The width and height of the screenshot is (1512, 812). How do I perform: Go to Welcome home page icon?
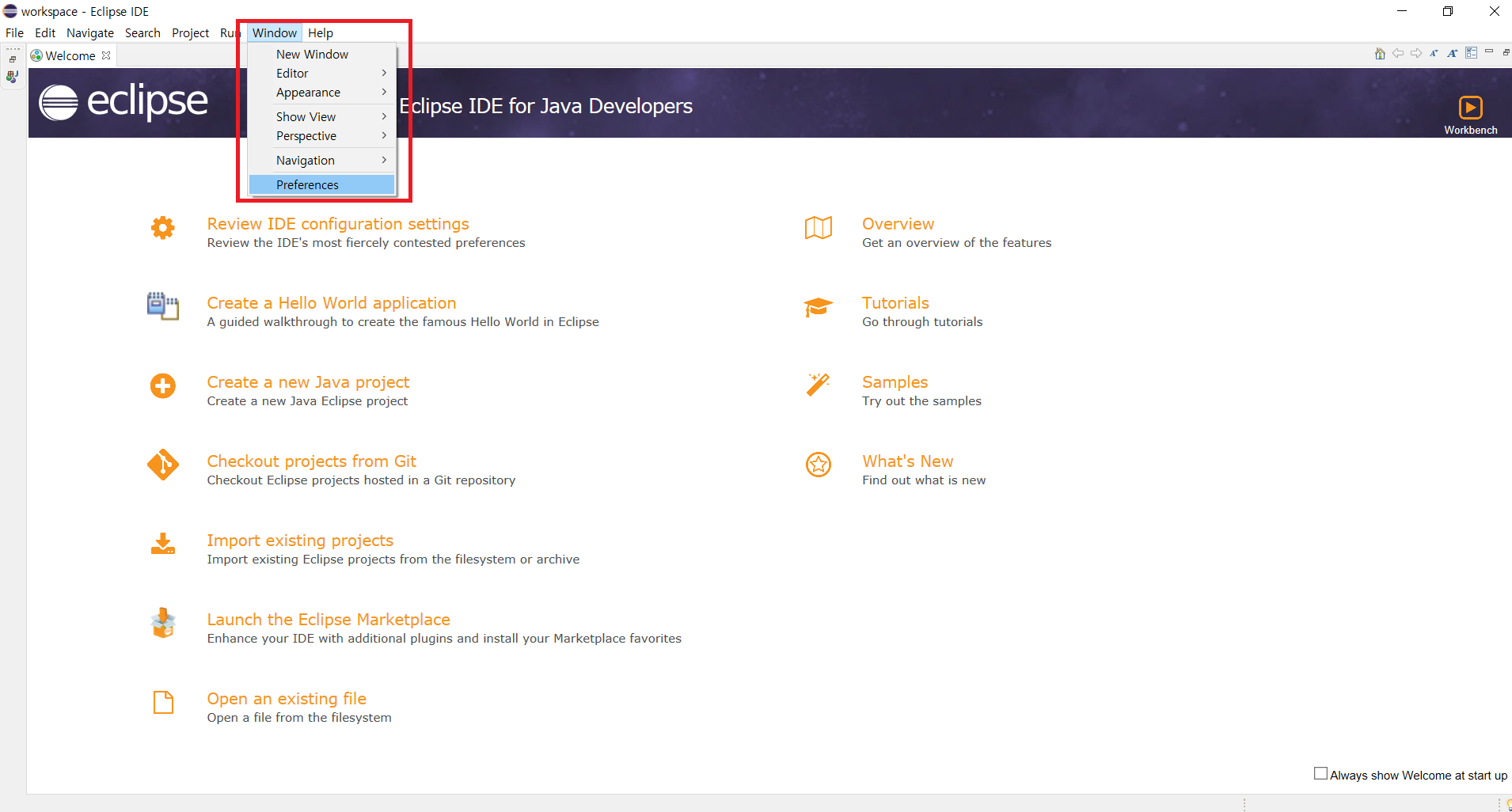(x=1380, y=54)
